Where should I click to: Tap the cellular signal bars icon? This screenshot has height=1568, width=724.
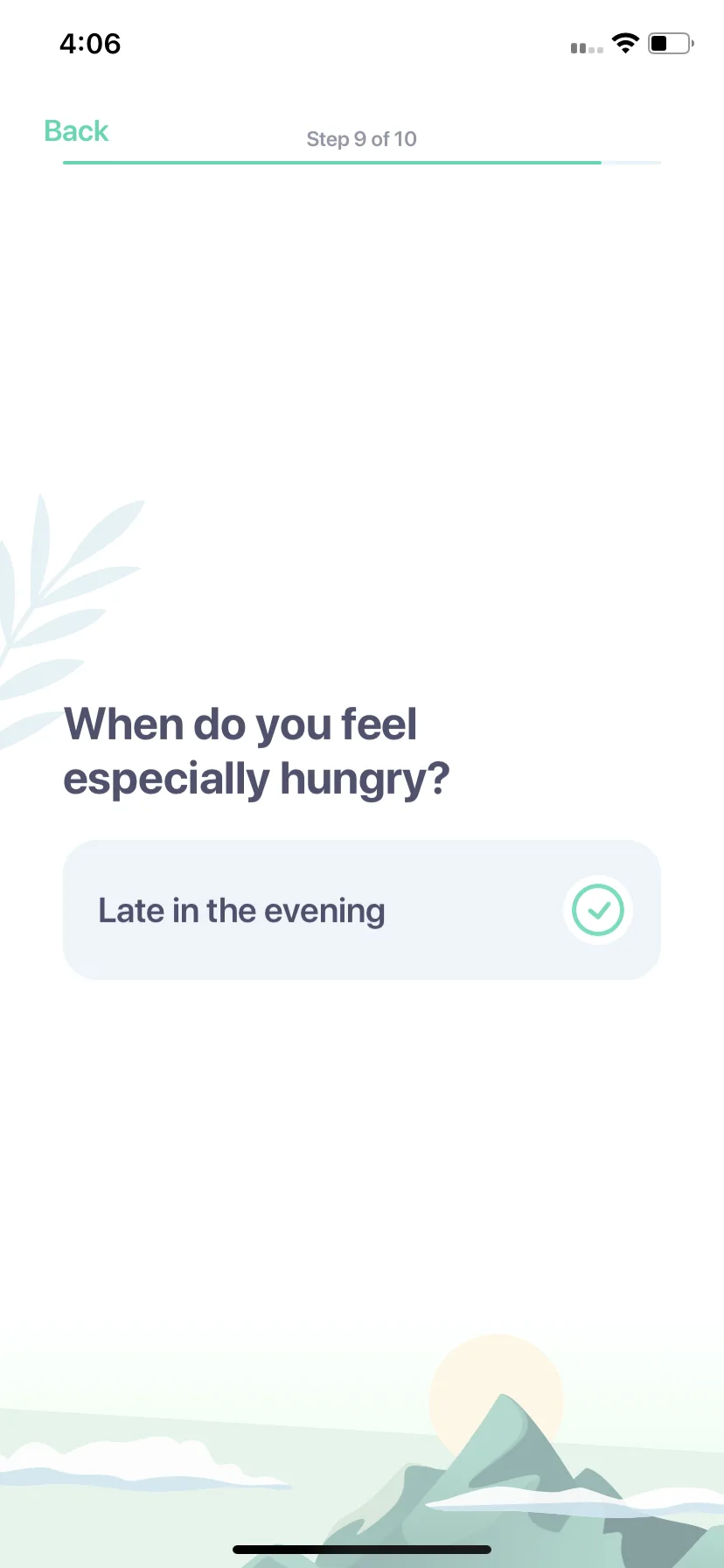pos(587,48)
